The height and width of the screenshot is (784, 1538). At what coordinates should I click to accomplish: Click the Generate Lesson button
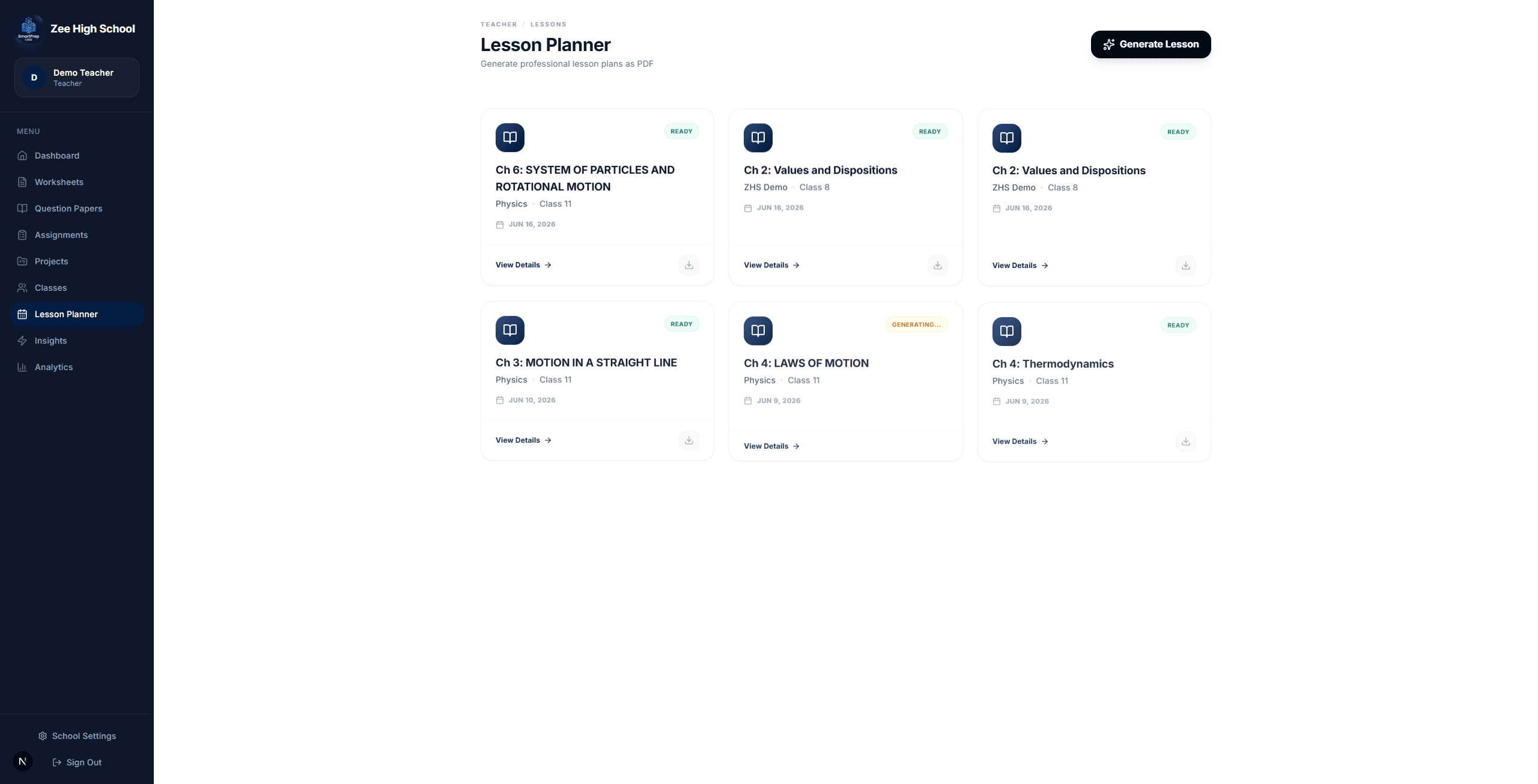[x=1150, y=44]
